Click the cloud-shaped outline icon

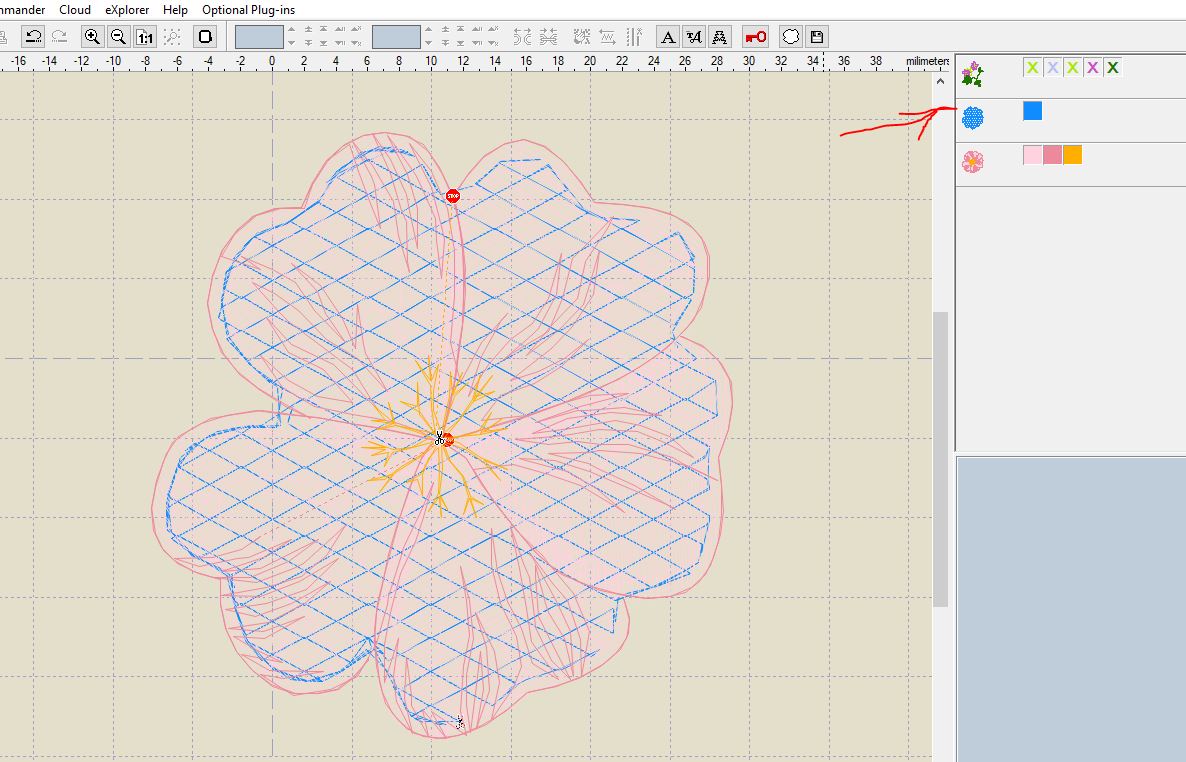pyautogui.click(x=791, y=37)
